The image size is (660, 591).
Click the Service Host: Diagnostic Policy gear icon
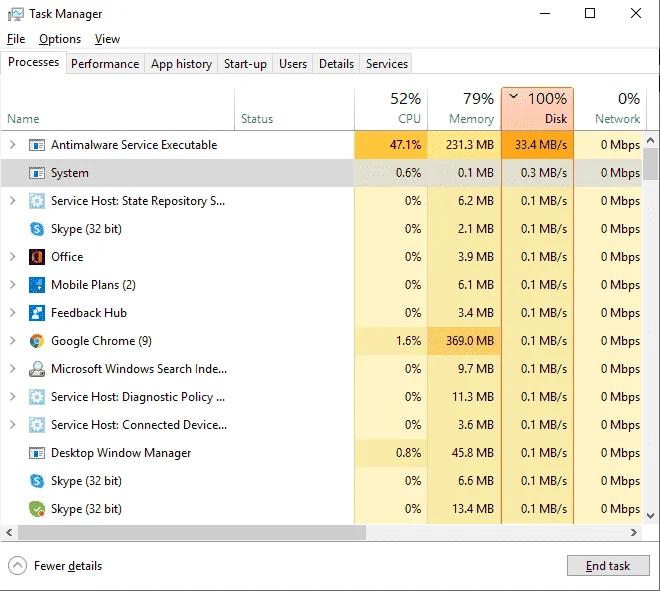(37, 397)
